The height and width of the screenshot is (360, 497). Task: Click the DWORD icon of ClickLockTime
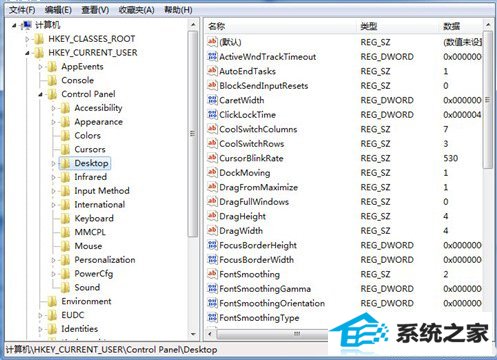tap(212, 114)
